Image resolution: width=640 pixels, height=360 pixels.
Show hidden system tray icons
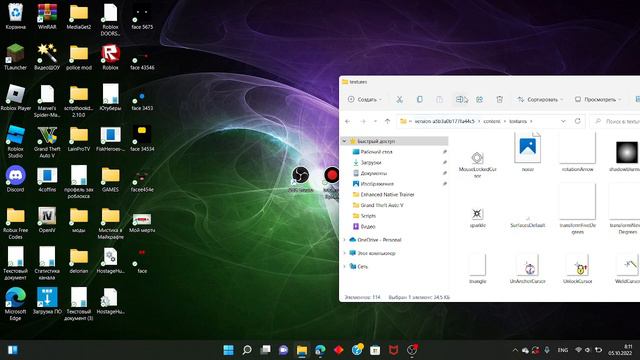click(x=515, y=350)
